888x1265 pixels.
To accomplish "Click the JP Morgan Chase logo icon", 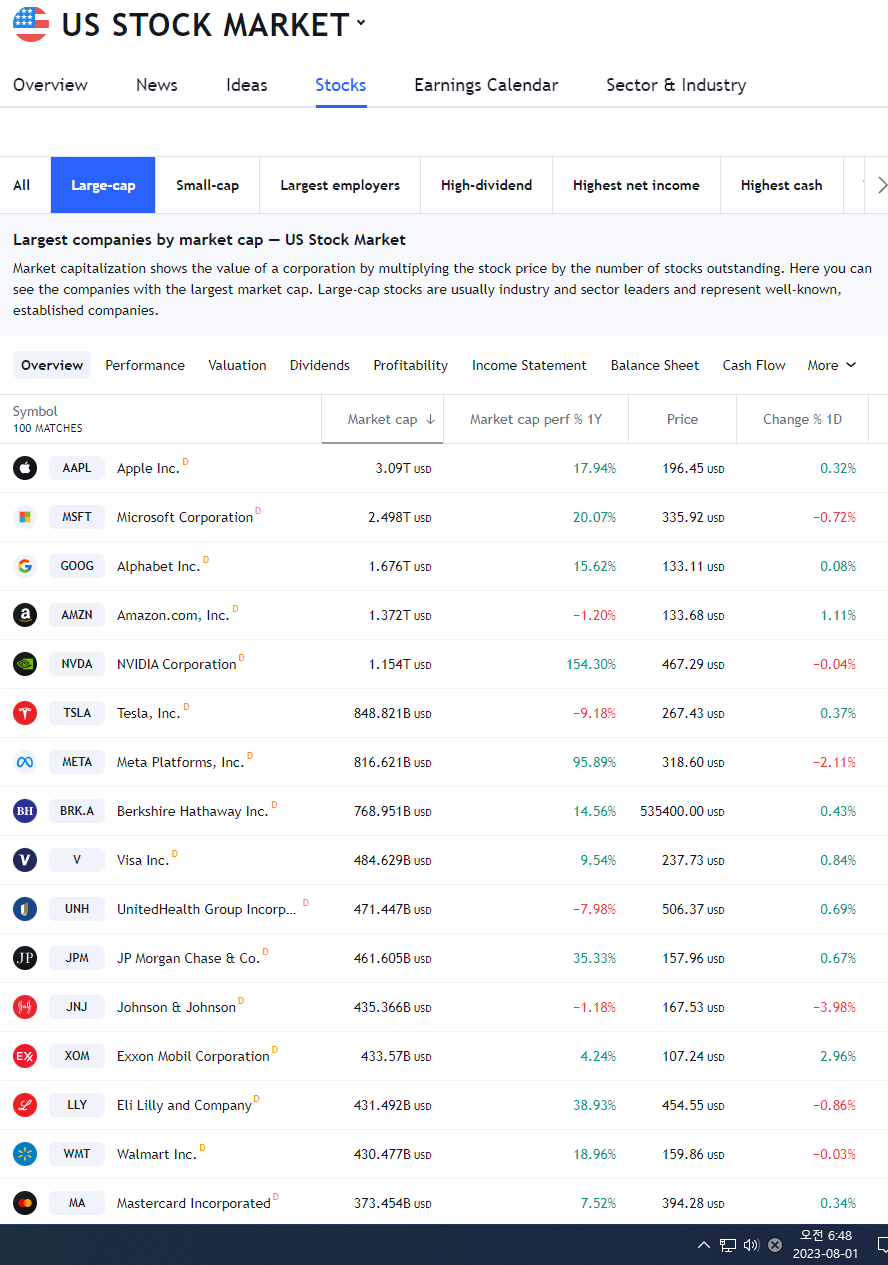I will pyautogui.click(x=25, y=958).
